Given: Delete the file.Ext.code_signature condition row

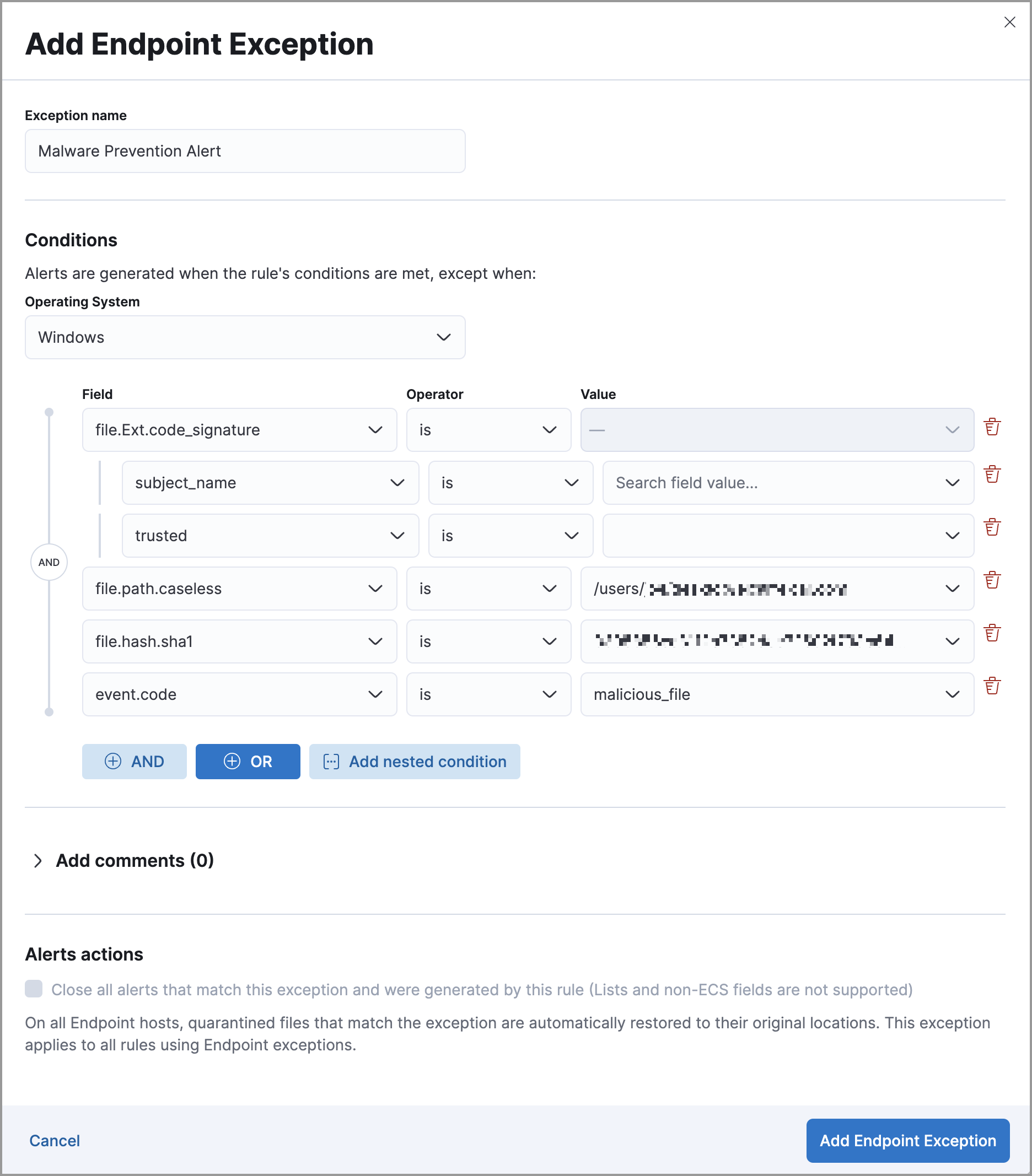Looking at the screenshot, I should tap(992, 428).
